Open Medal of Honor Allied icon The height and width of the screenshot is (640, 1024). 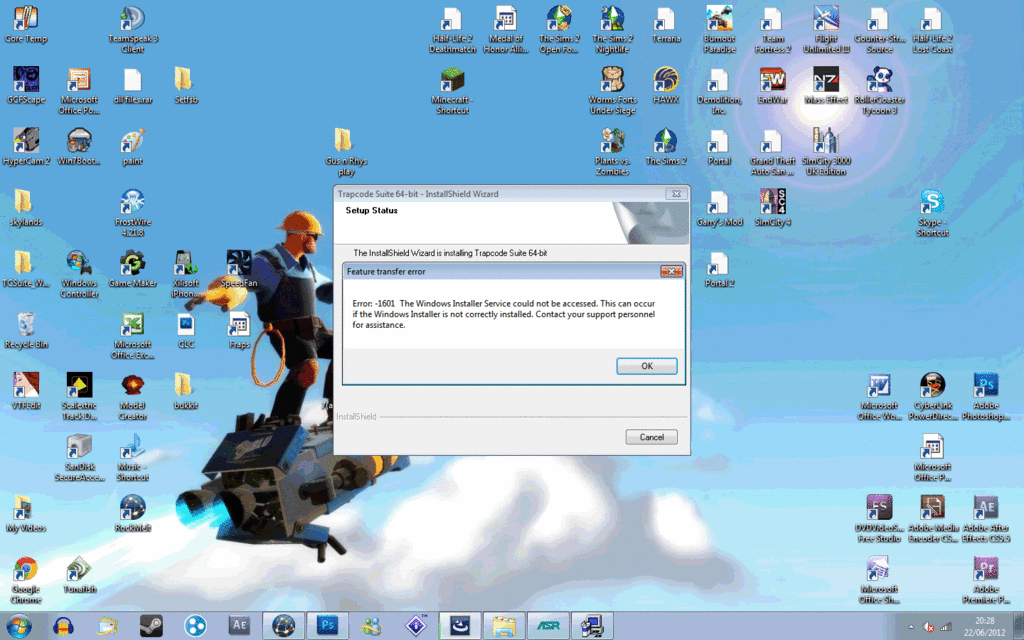(x=505, y=29)
